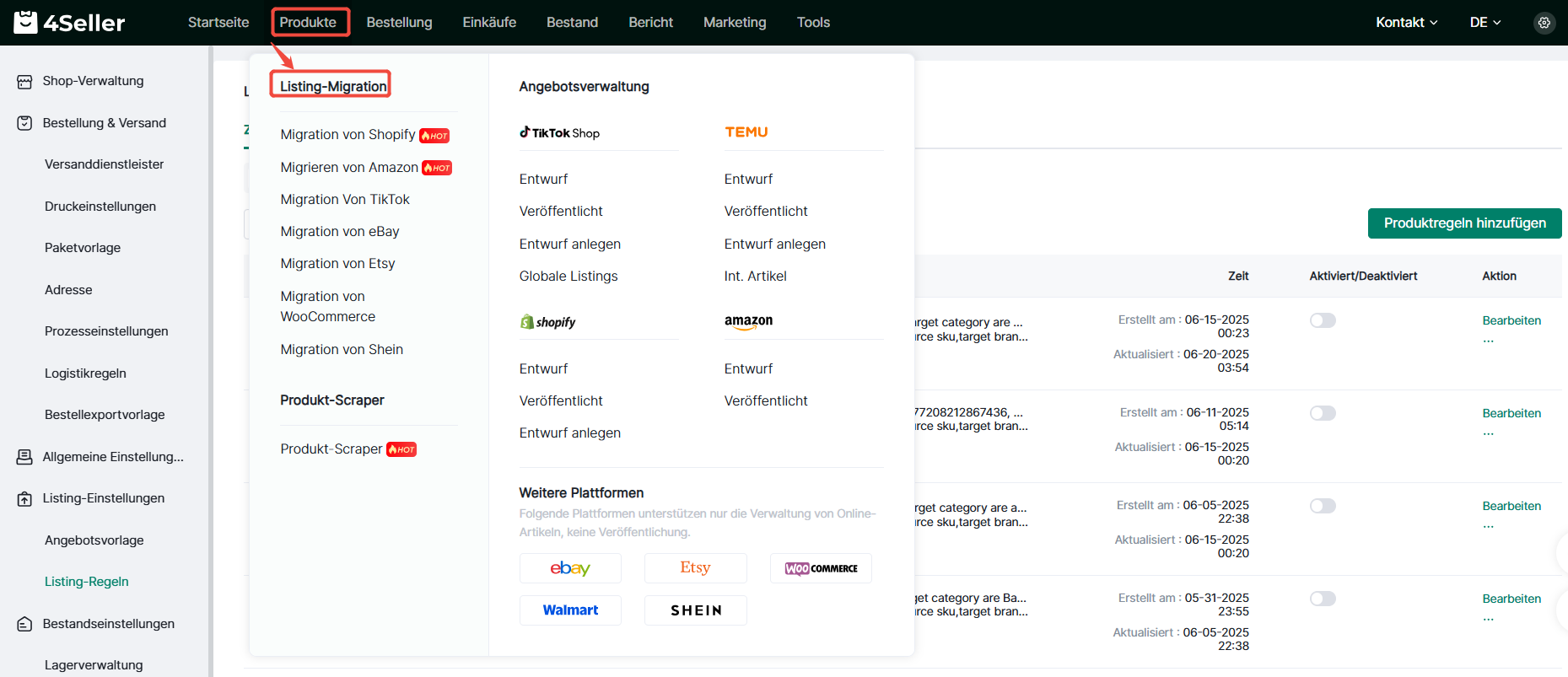Open Globale Listings under TikTok Shop

click(x=568, y=277)
